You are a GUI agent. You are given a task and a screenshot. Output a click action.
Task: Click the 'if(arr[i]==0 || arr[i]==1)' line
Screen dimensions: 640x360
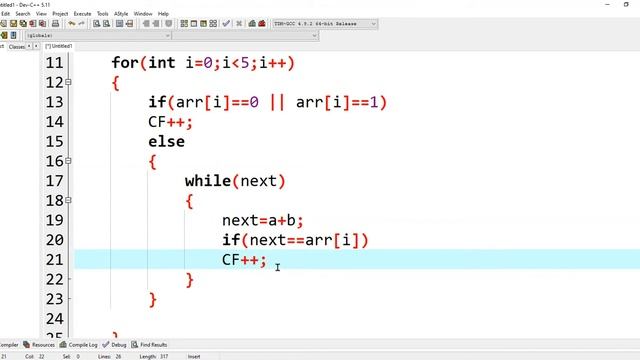tap(267, 102)
